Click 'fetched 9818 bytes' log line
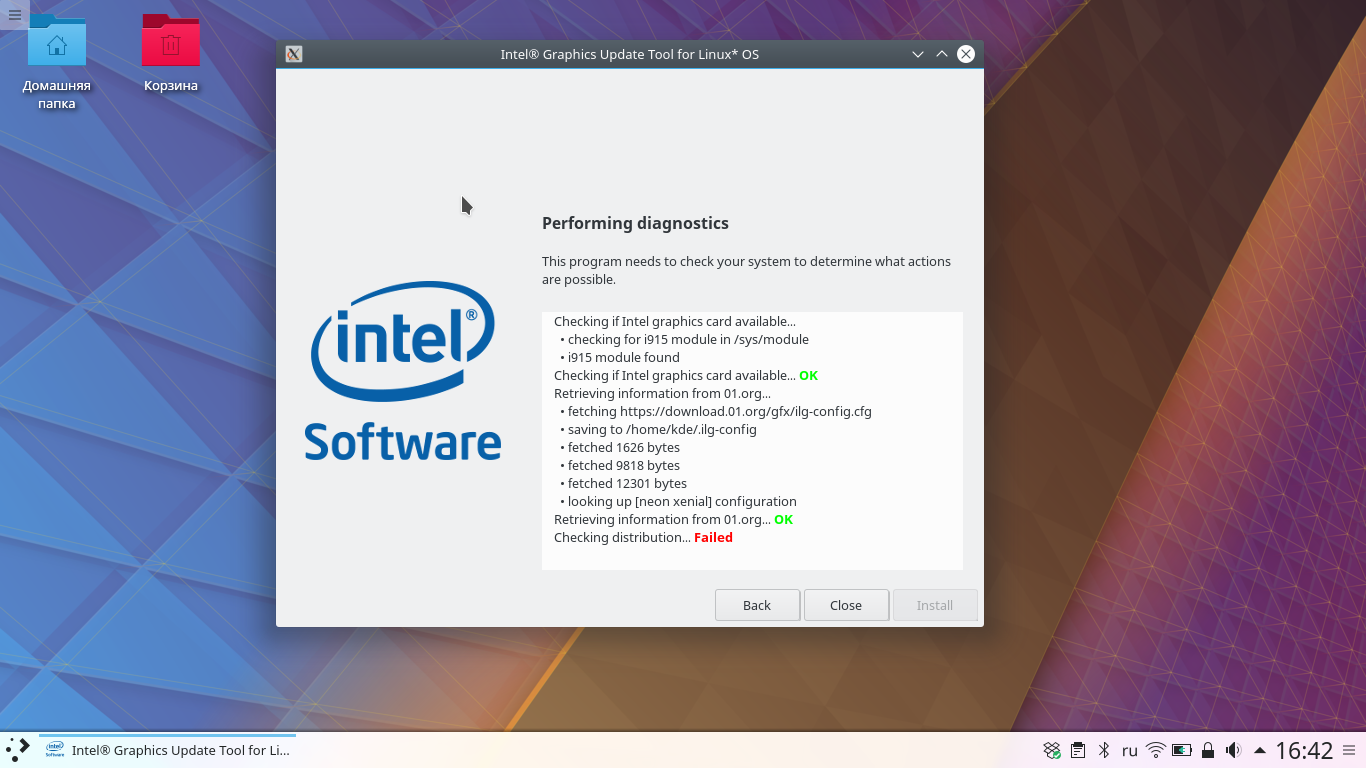1366x768 pixels. [623, 465]
